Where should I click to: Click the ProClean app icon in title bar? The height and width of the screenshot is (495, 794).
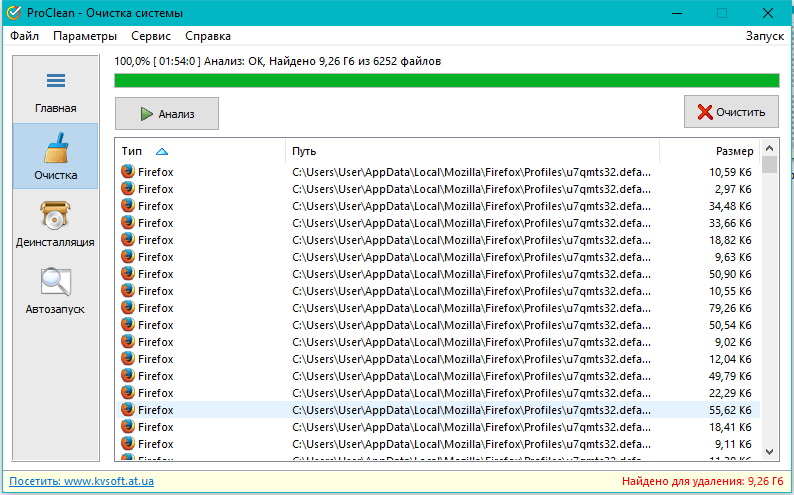pos(14,13)
